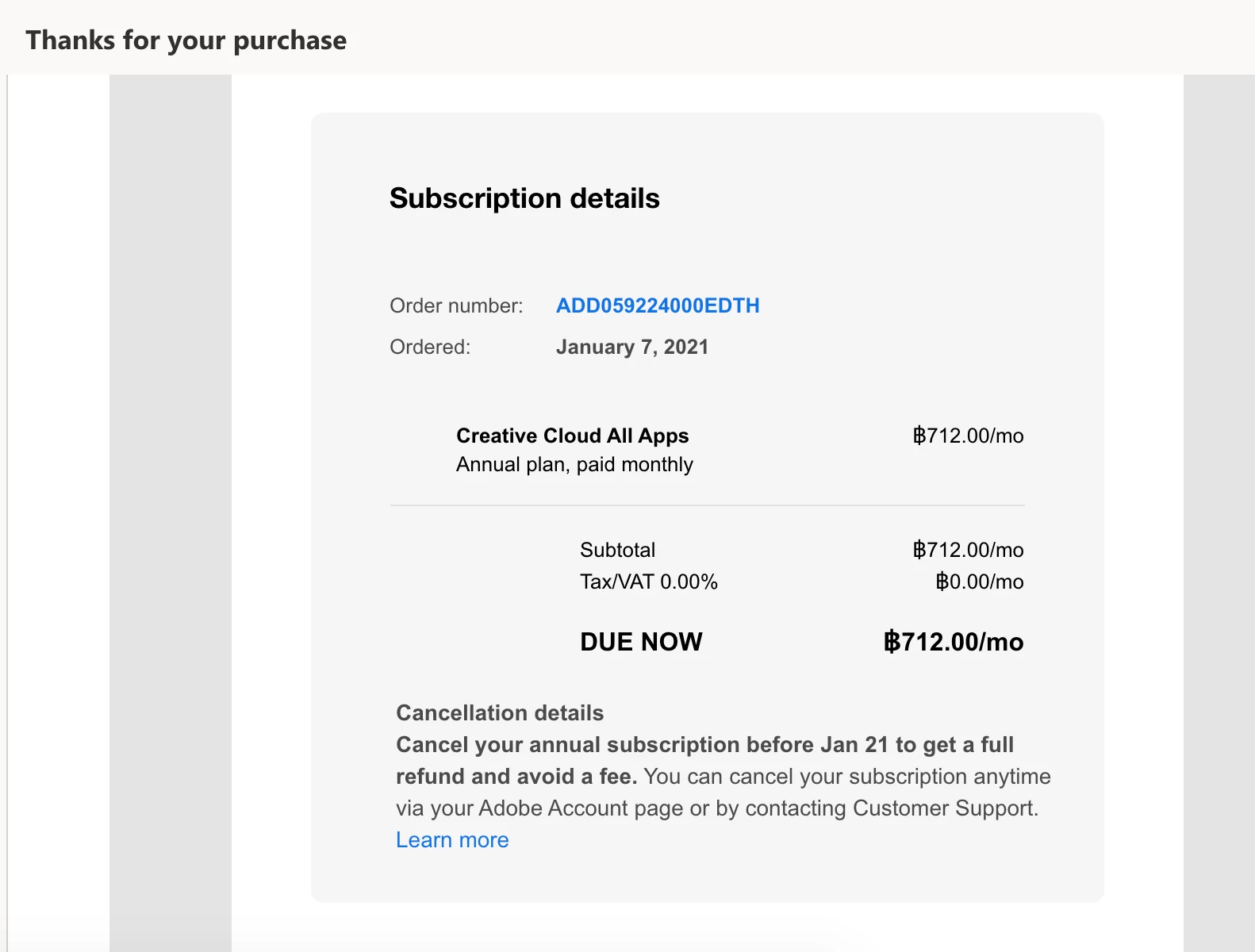This screenshot has width=1255, height=952.
Task: Select the order date January 7, 2021
Action: click(631, 347)
